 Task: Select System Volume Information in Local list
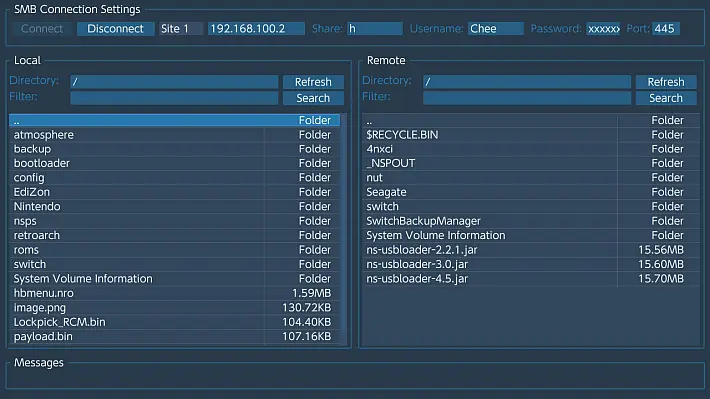tap(174, 279)
